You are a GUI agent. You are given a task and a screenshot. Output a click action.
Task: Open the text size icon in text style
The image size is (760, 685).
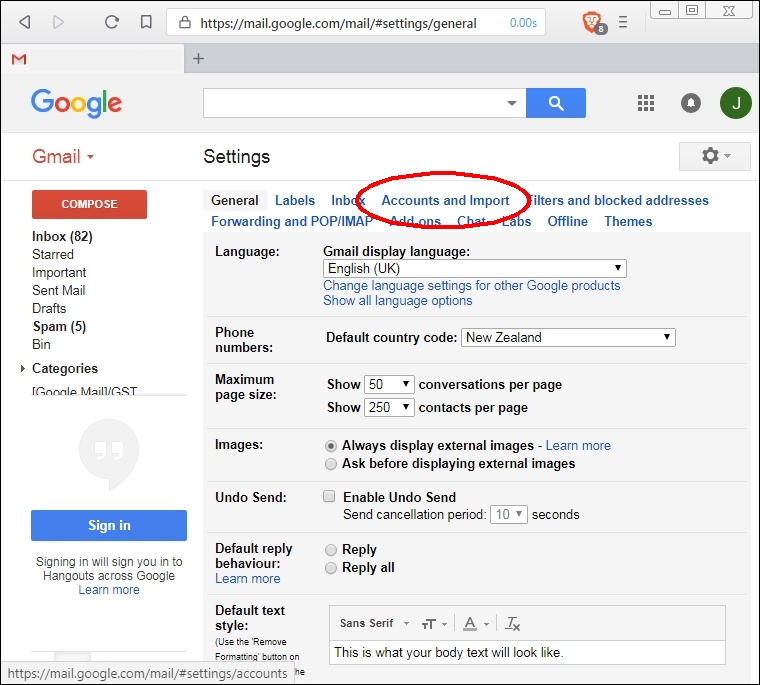pyautogui.click(x=433, y=624)
